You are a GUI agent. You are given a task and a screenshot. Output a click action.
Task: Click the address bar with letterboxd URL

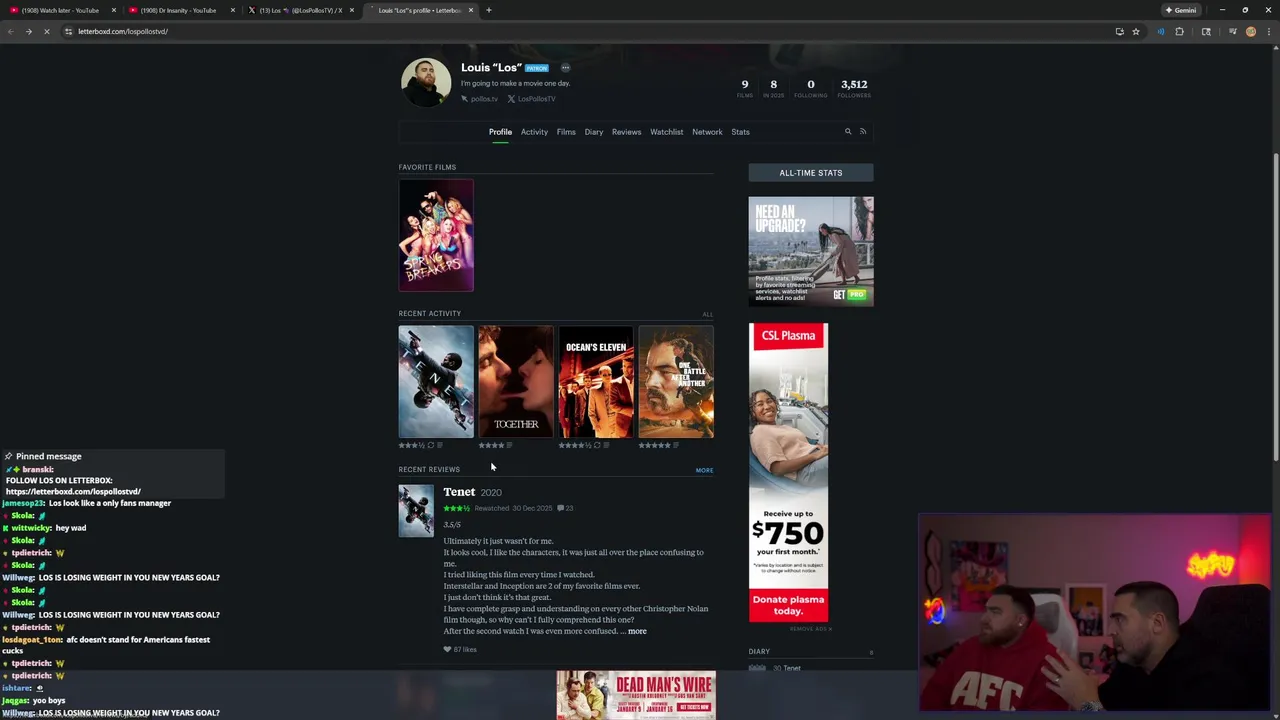[590, 31]
